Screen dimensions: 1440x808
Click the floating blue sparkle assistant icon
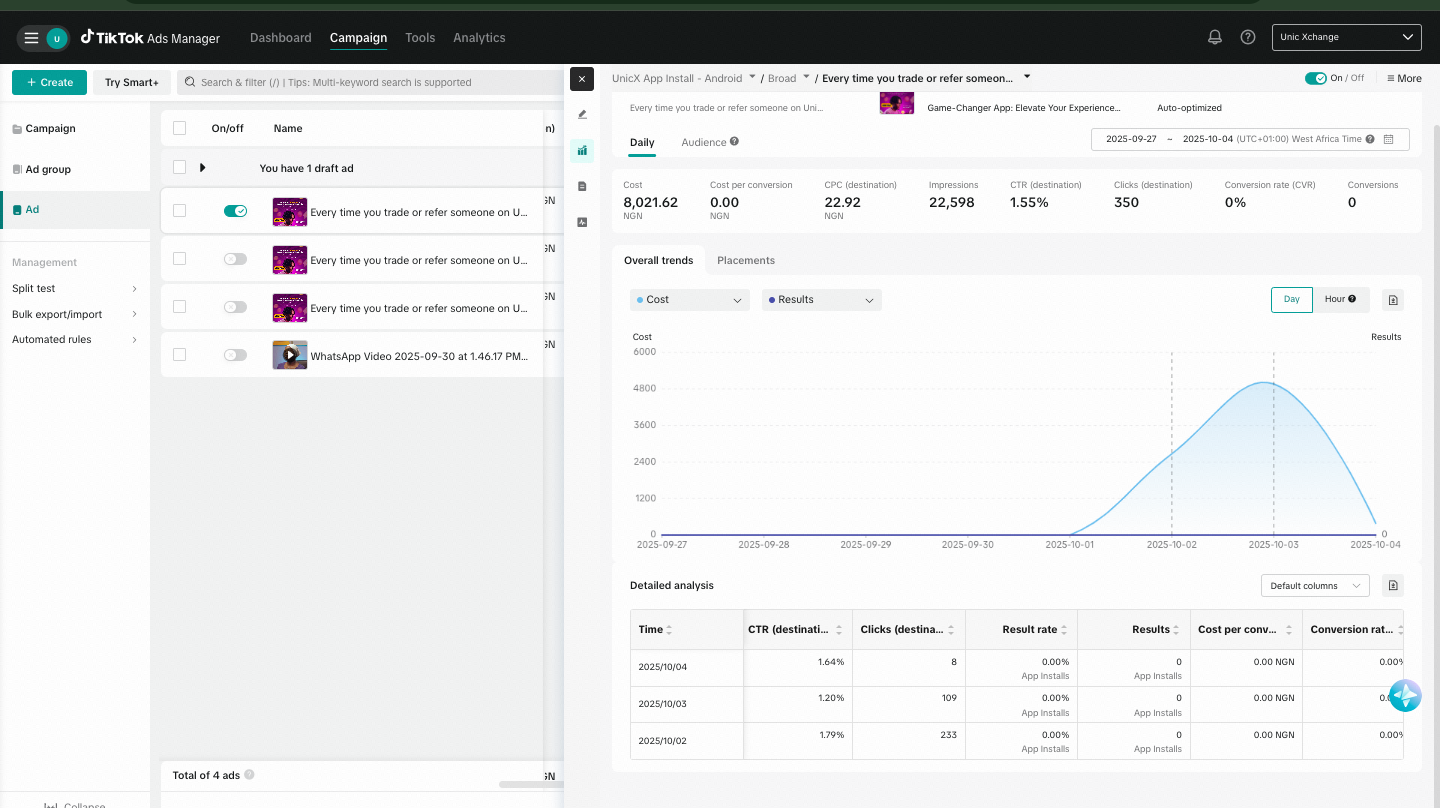click(1405, 695)
